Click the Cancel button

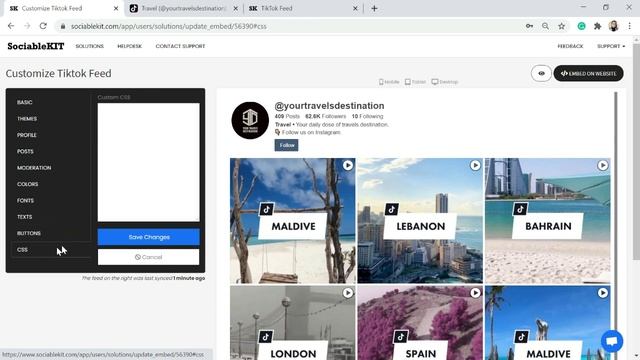tap(149, 257)
